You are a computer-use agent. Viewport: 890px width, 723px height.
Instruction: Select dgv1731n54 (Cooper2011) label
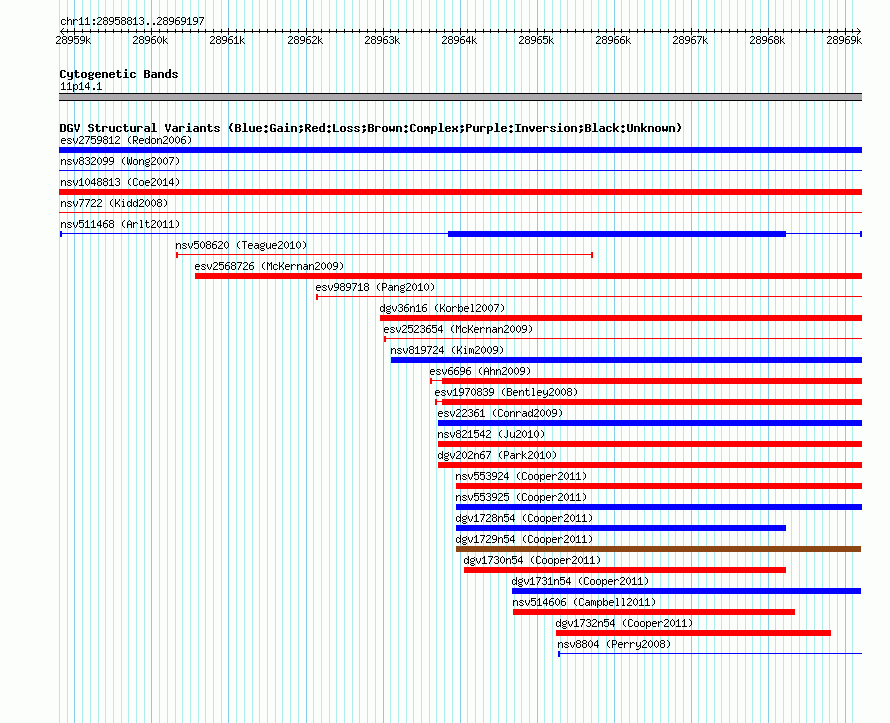coord(580,581)
